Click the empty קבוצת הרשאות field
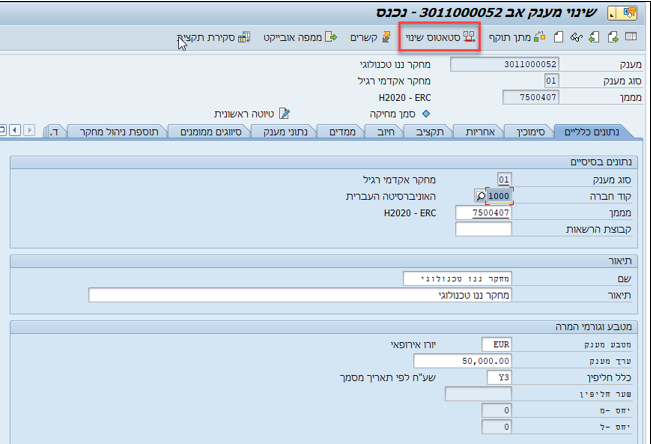 (x=484, y=229)
